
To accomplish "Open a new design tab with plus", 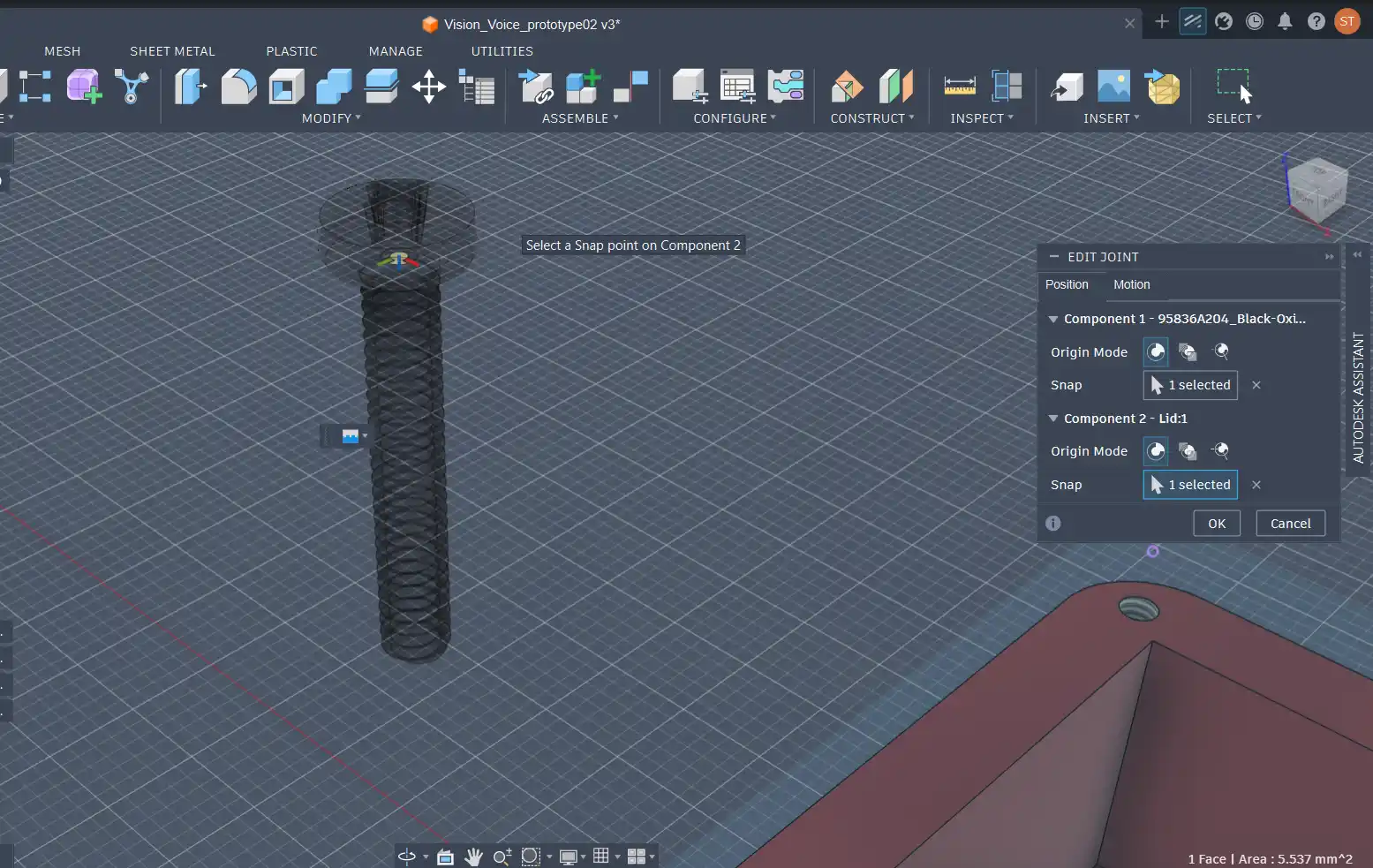I will [x=1162, y=21].
